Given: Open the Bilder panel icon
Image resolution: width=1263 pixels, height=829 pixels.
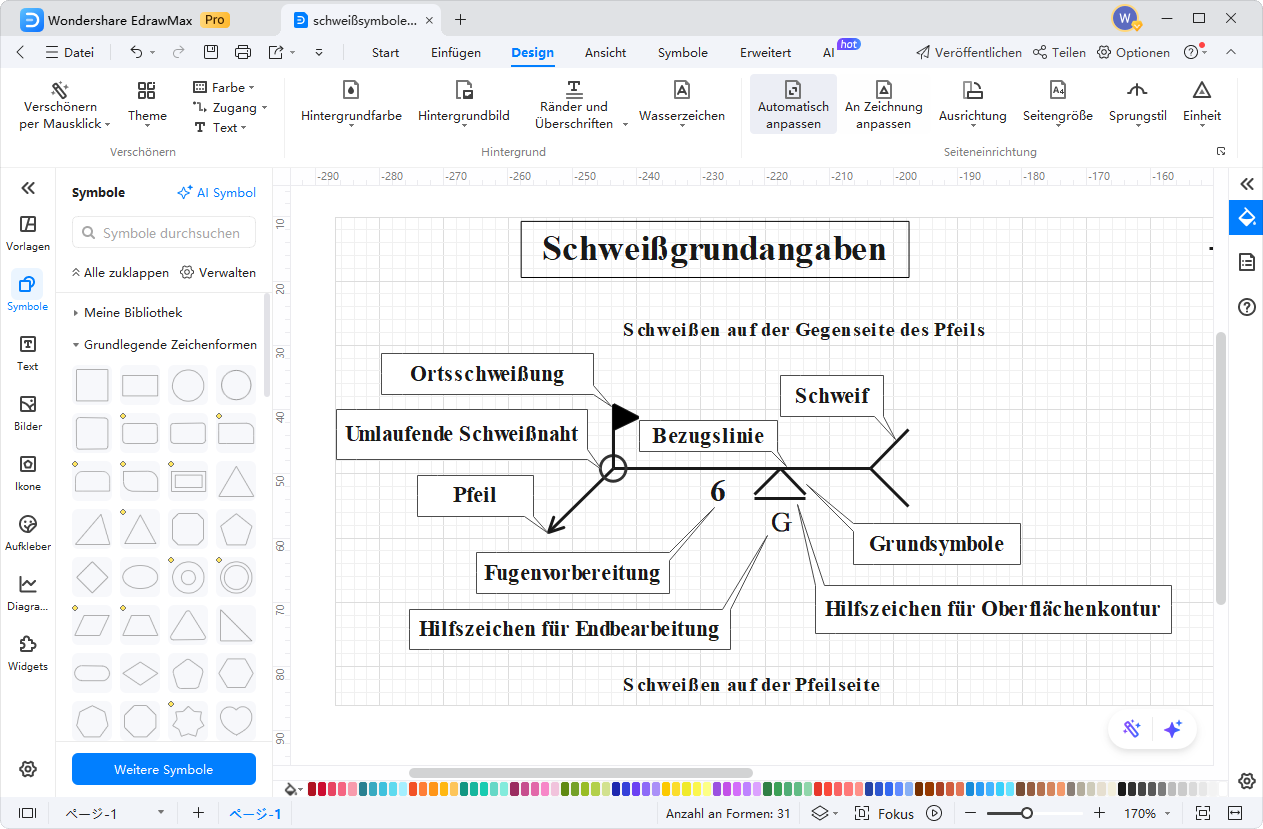Looking at the screenshot, I should [x=28, y=412].
